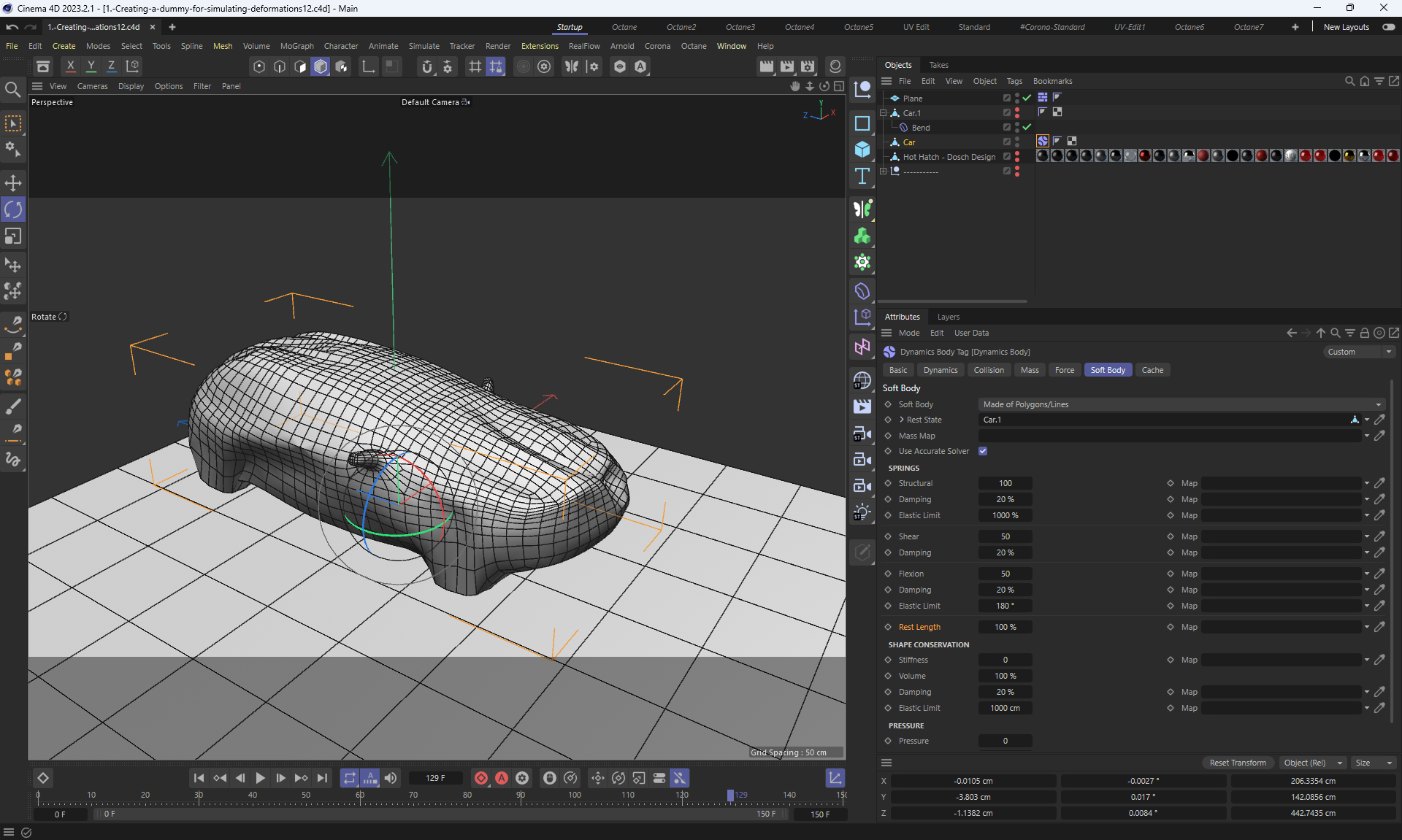
Task: Click the Cube primitive icon
Action: pyautogui.click(x=862, y=150)
